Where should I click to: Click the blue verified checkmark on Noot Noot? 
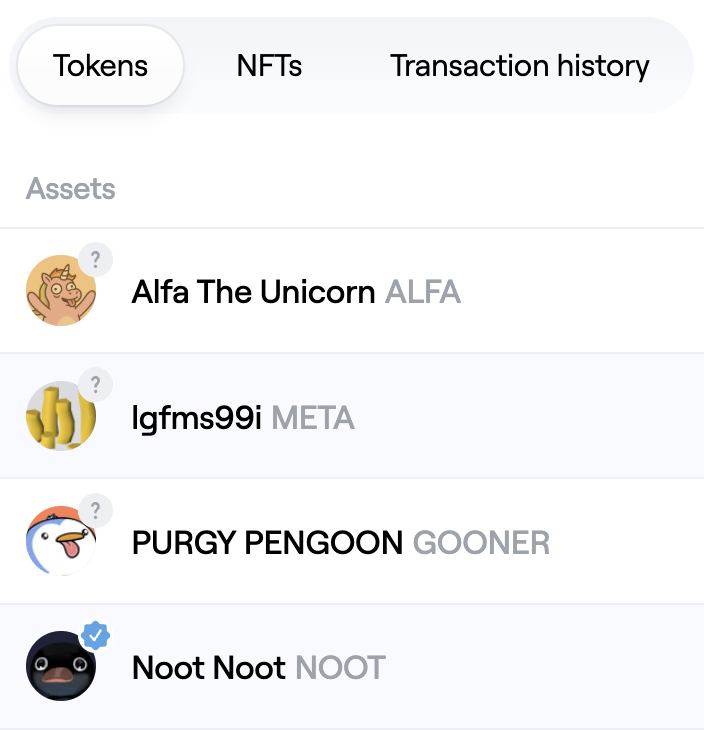[x=95, y=635]
